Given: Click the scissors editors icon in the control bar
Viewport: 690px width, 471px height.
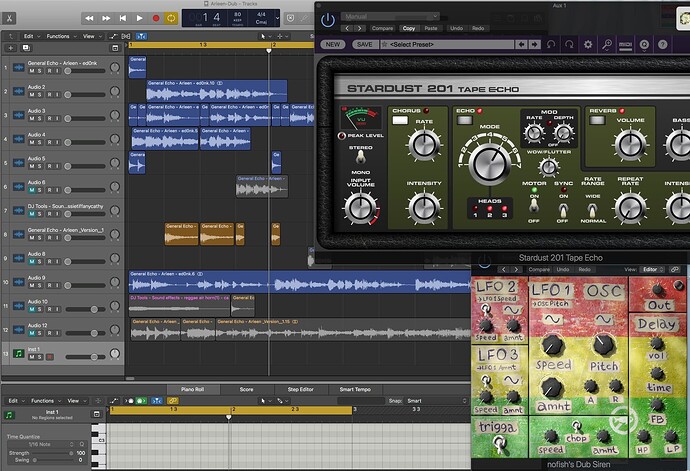Looking at the screenshot, I should click(9, 18).
